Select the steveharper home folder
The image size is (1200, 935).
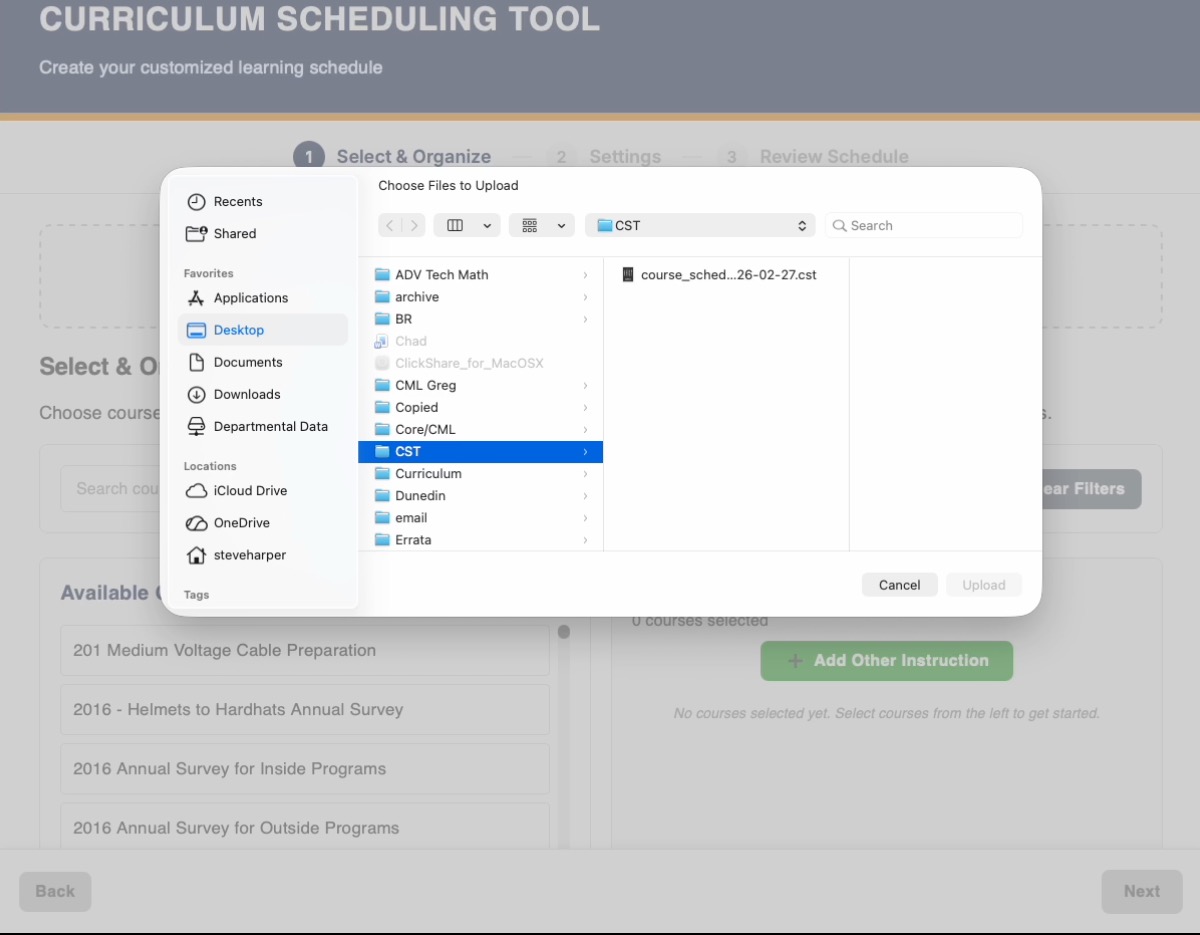[x=249, y=555]
